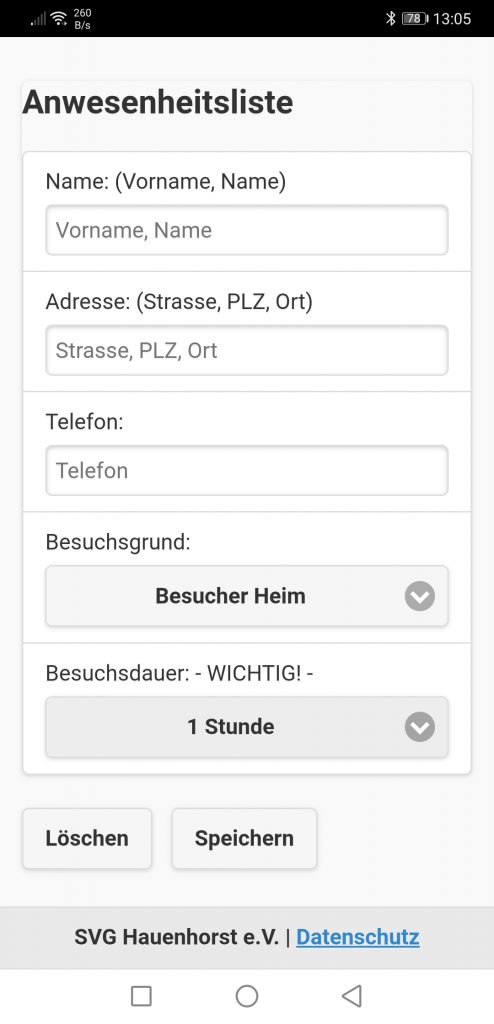
Task: Tap the SVG Hauenhorst e.V. footer text
Action: click(176, 937)
